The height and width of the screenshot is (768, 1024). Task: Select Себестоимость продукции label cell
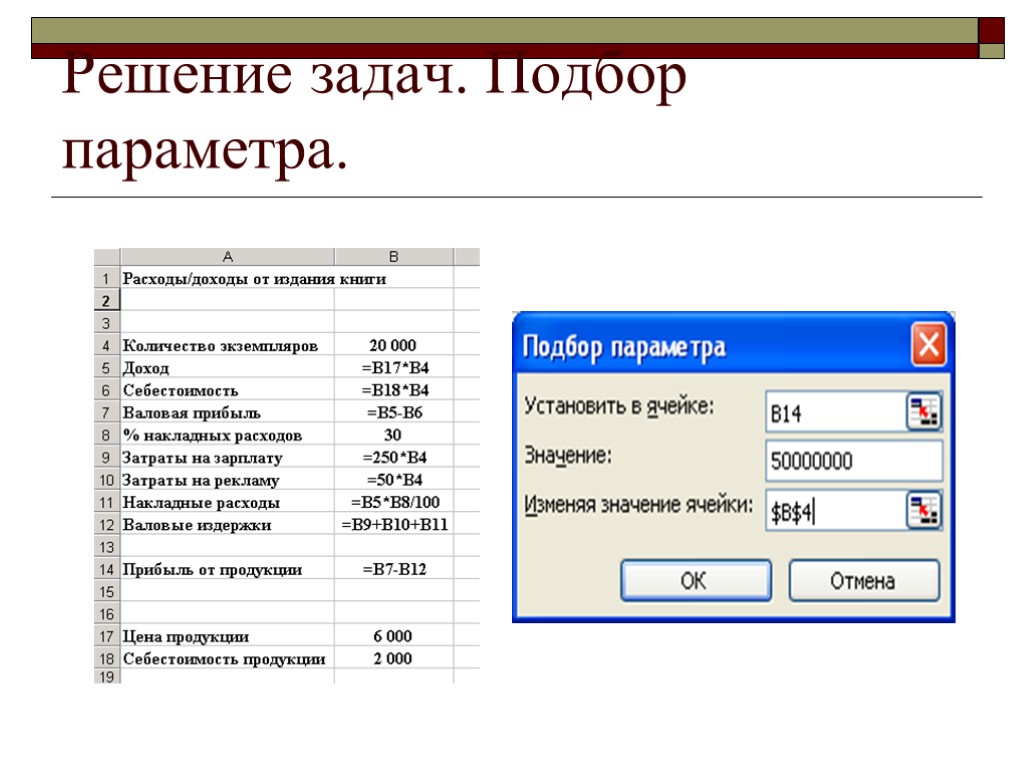[227, 658]
